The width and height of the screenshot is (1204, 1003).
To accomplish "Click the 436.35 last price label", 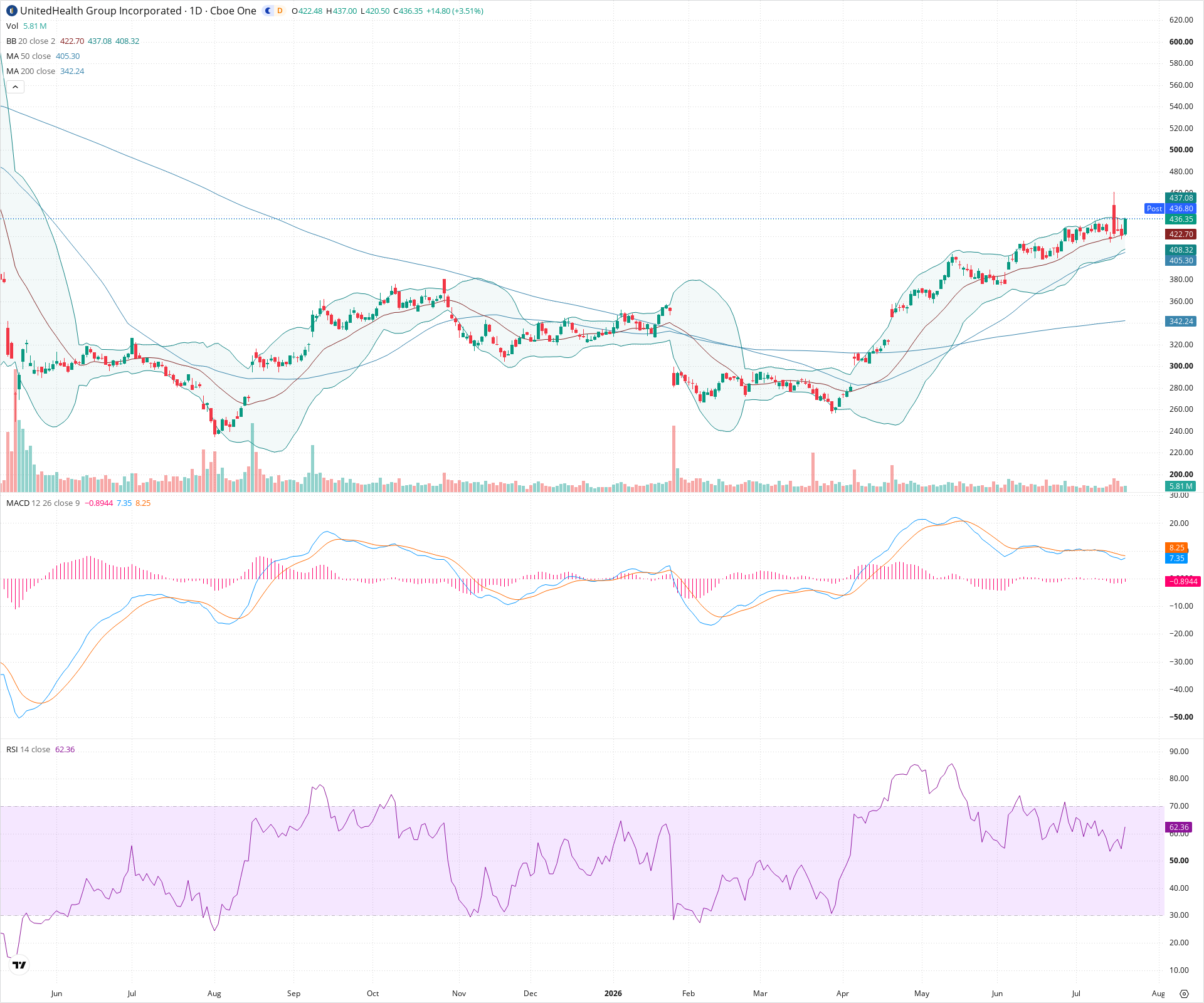I will 1181,219.
